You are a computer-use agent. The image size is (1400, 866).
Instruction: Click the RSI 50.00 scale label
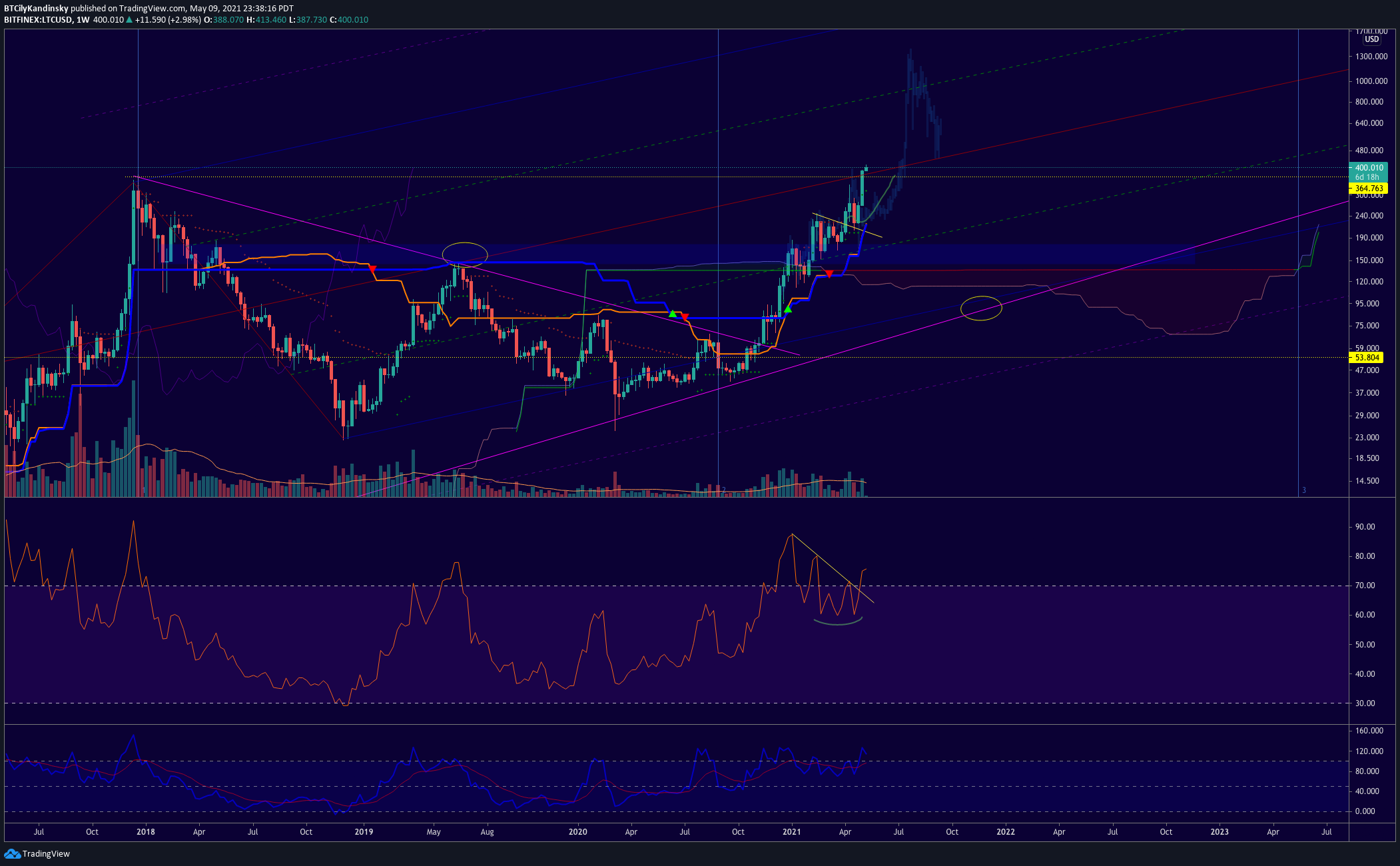coord(1365,645)
